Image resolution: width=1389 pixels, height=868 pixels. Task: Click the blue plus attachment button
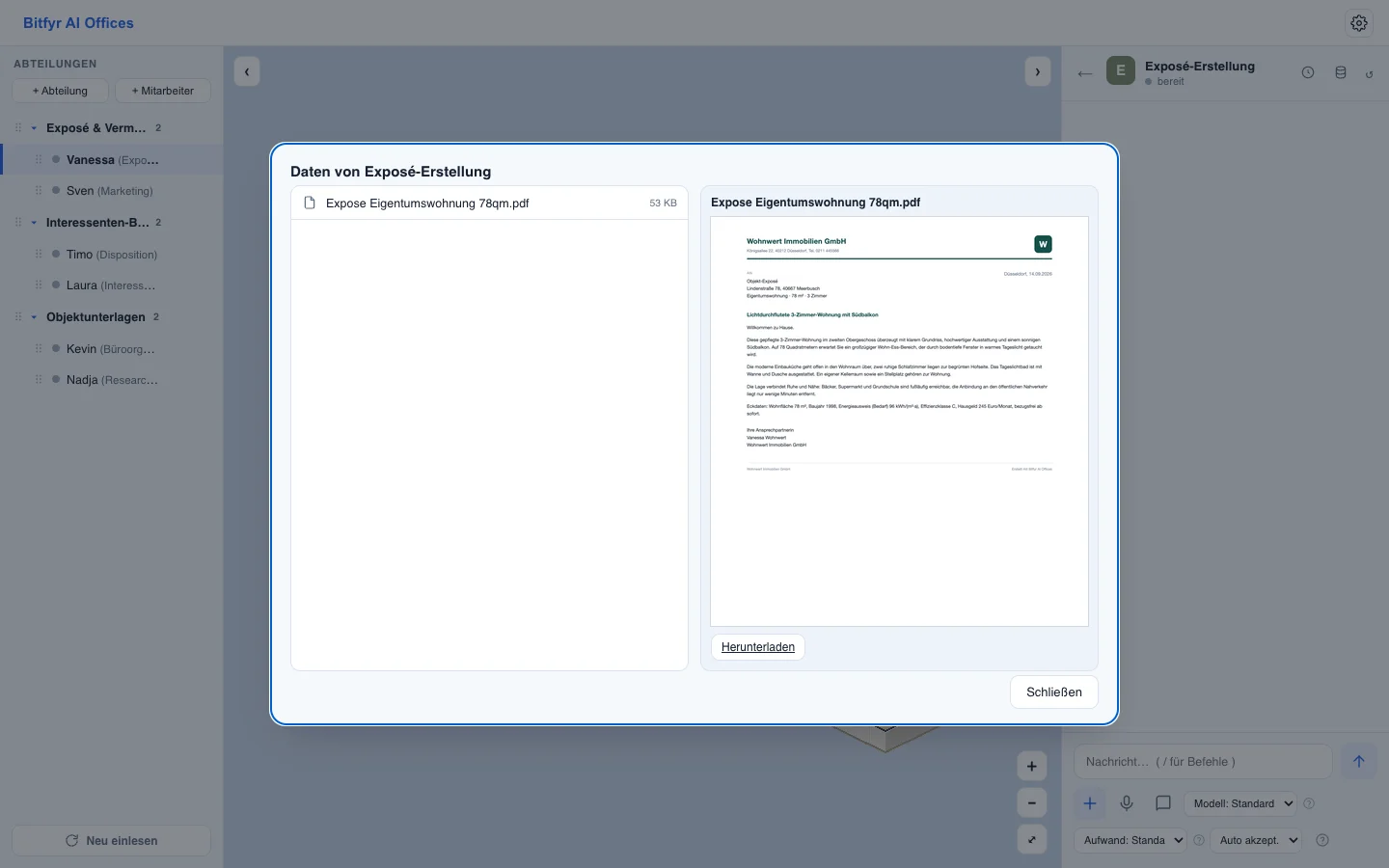coord(1090,803)
